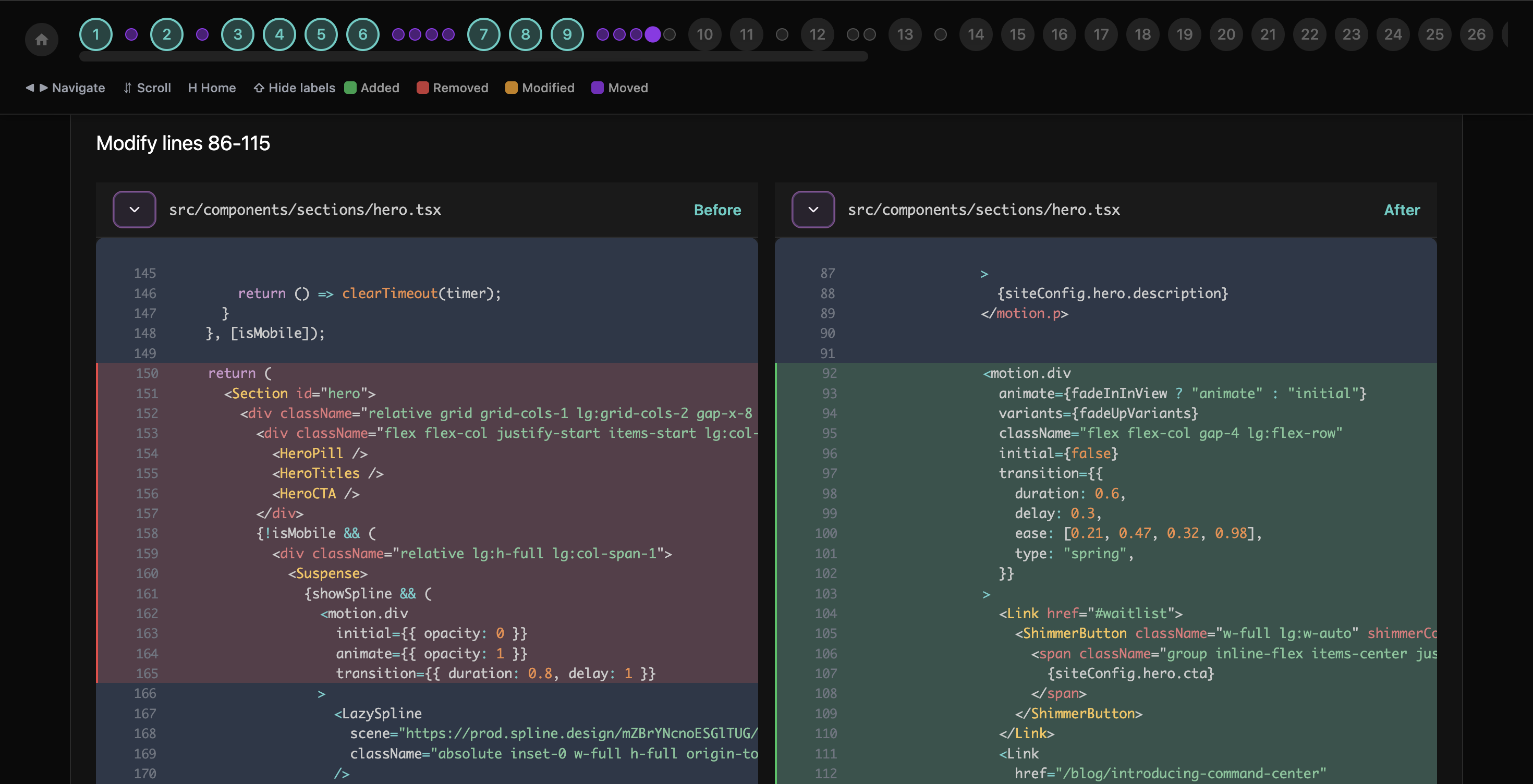Click the step timeline horizontal scrollbar
This screenshot has width=1533, height=784.
point(473,56)
